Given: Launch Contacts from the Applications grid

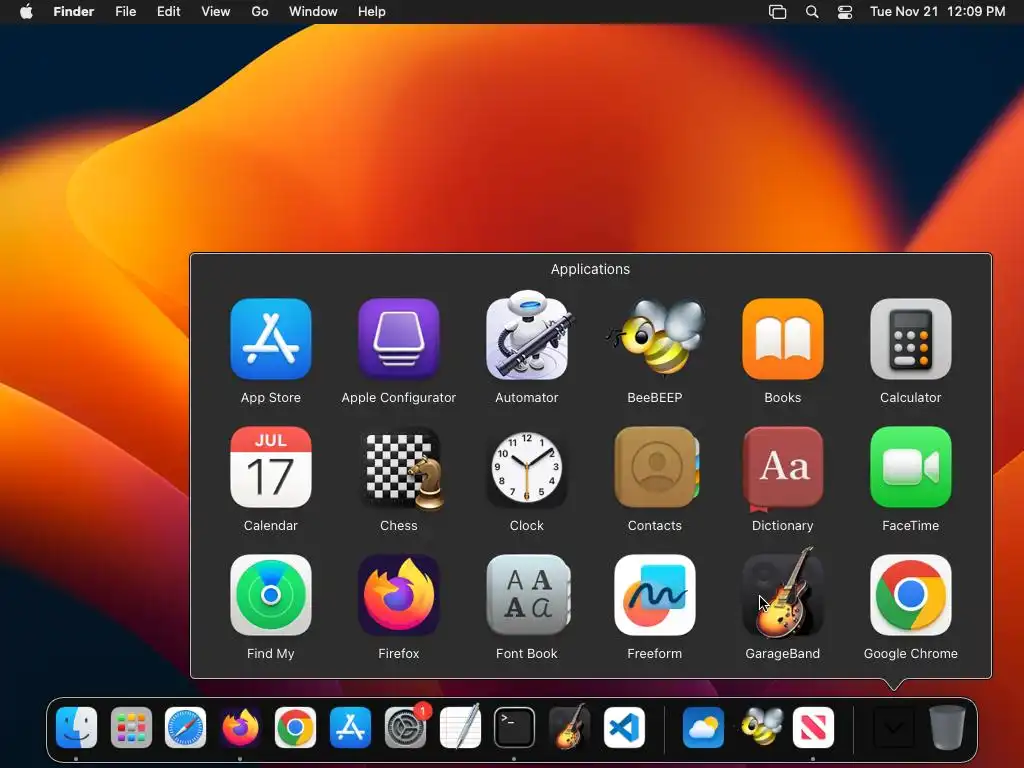Looking at the screenshot, I should [x=656, y=467].
